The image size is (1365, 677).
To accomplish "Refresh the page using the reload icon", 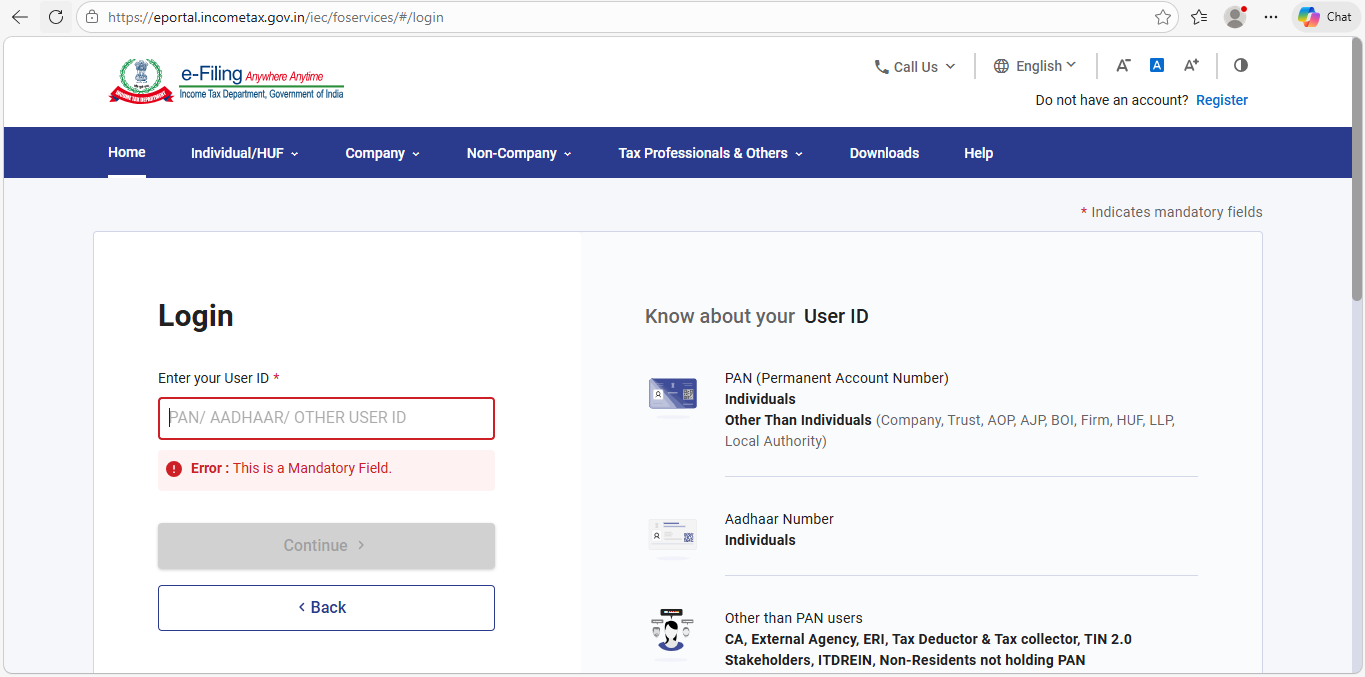I will (55, 16).
